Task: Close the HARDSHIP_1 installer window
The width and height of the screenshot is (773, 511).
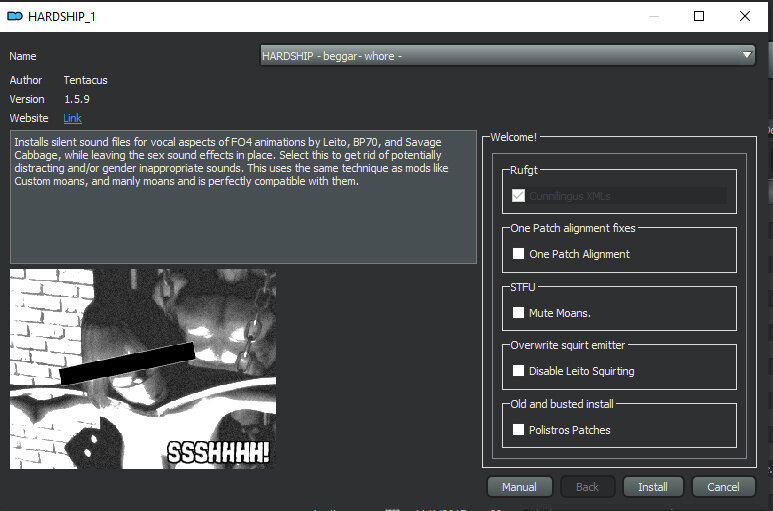Action: tap(745, 16)
